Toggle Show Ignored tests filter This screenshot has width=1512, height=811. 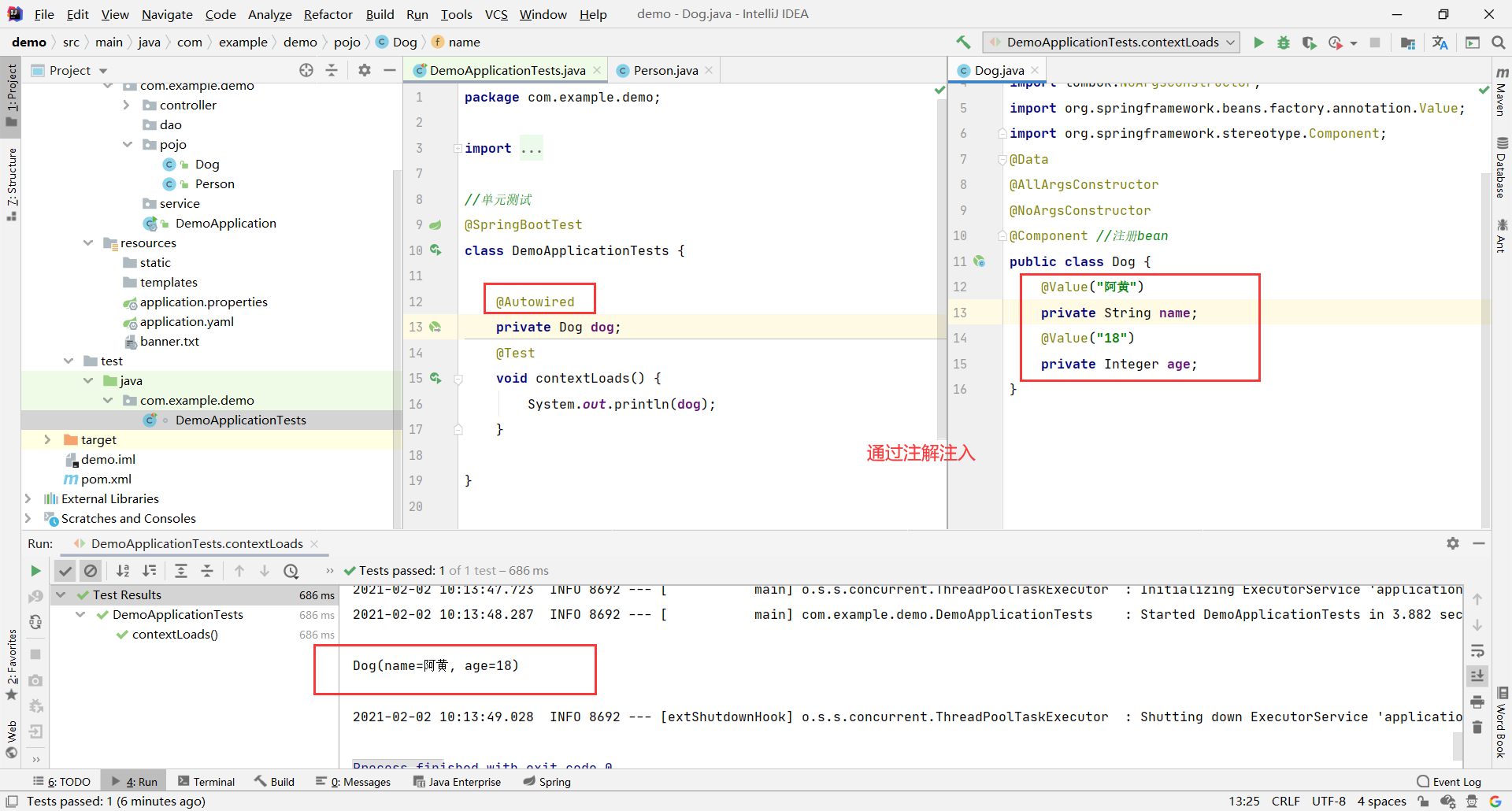(x=91, y=571)
